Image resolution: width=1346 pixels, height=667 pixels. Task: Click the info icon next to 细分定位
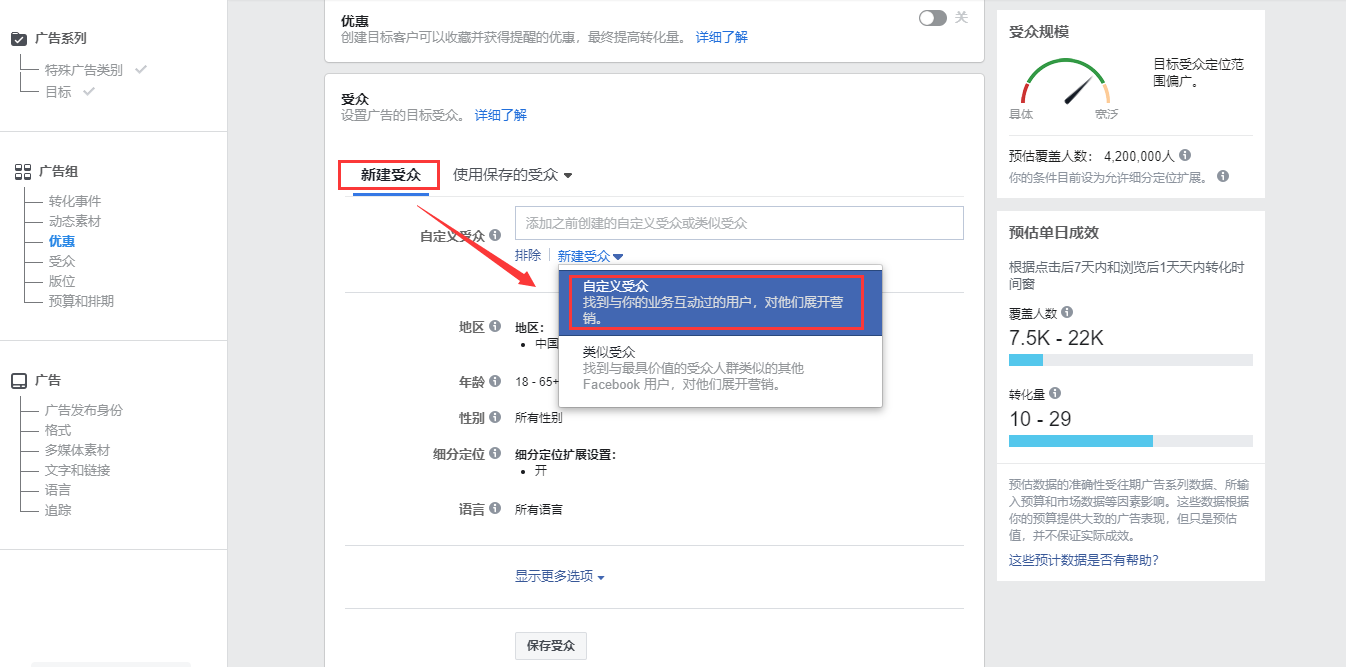click(495, 453)
